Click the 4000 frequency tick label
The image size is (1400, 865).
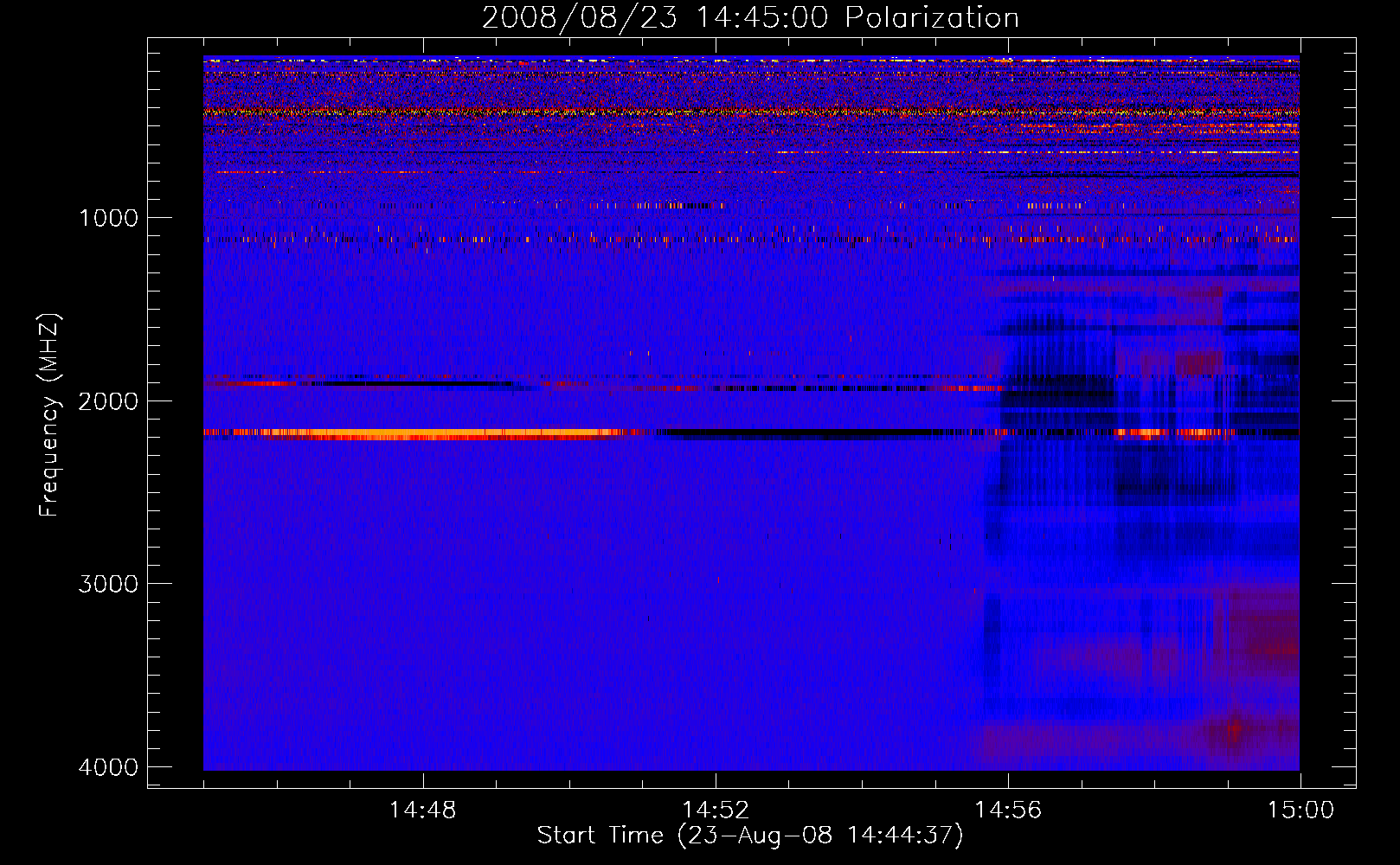[108, 767]
